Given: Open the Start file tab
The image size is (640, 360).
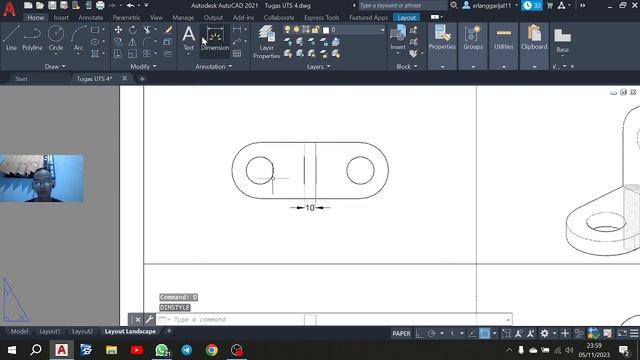Looking at the screenshot, I should (21, 79).
